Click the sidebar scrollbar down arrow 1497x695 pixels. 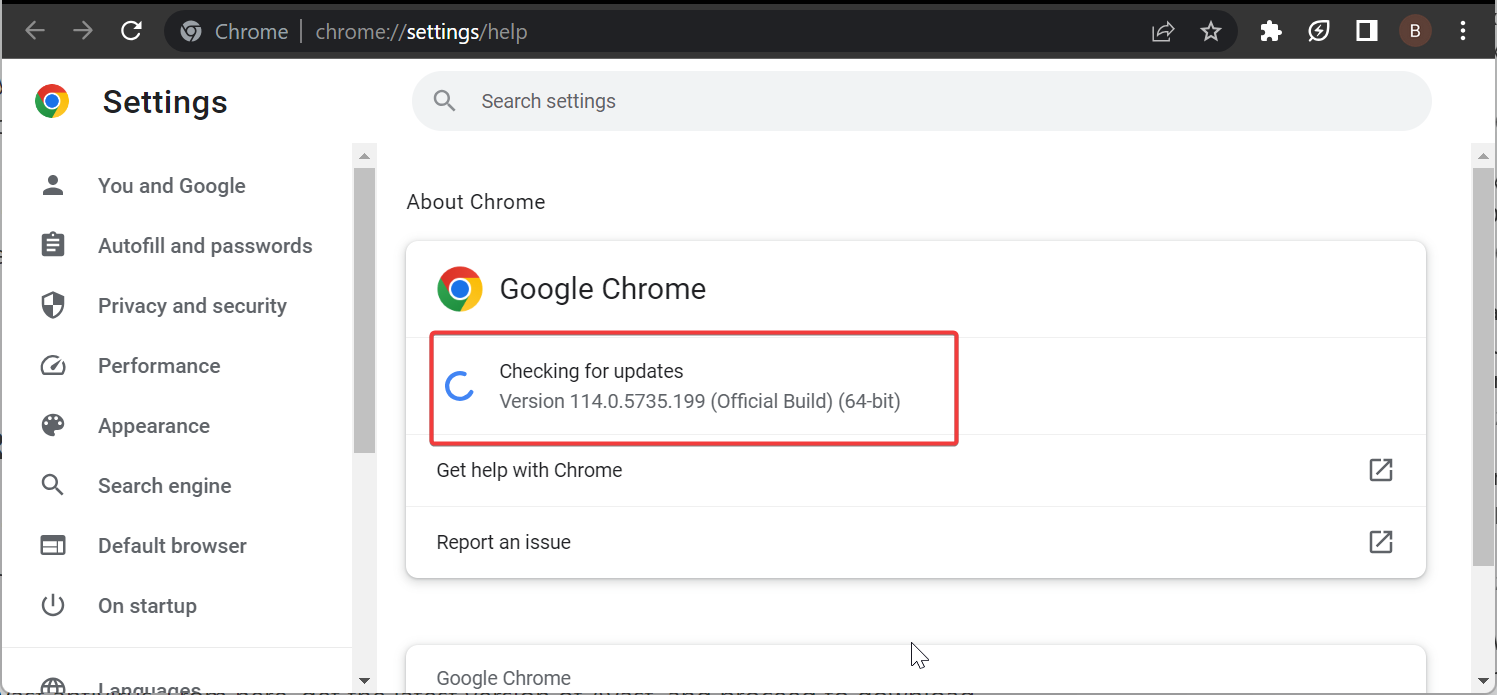[x=364, y=680]
